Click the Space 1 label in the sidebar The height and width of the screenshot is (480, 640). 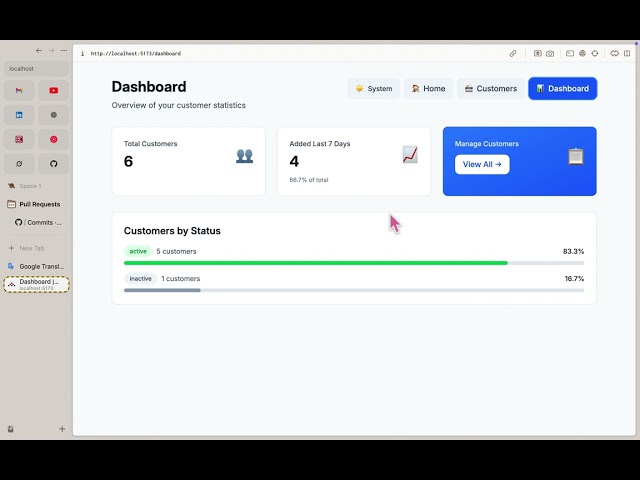point(30,186)
